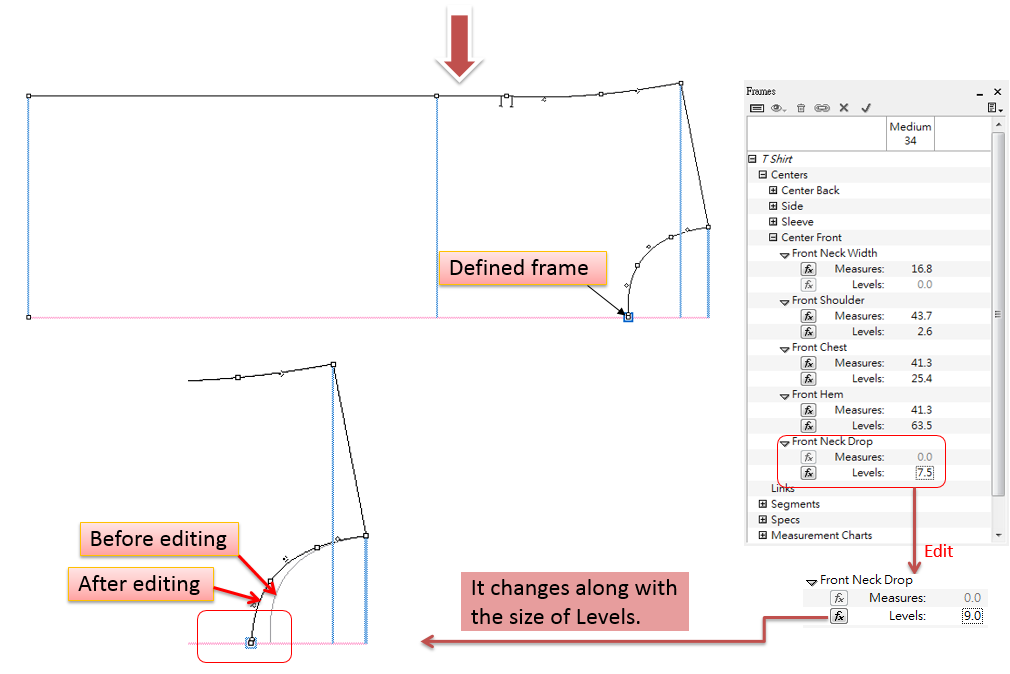Select the Medium 34 size column header
This screenshot has height=674, width=1010.
[x=910, y=133]
